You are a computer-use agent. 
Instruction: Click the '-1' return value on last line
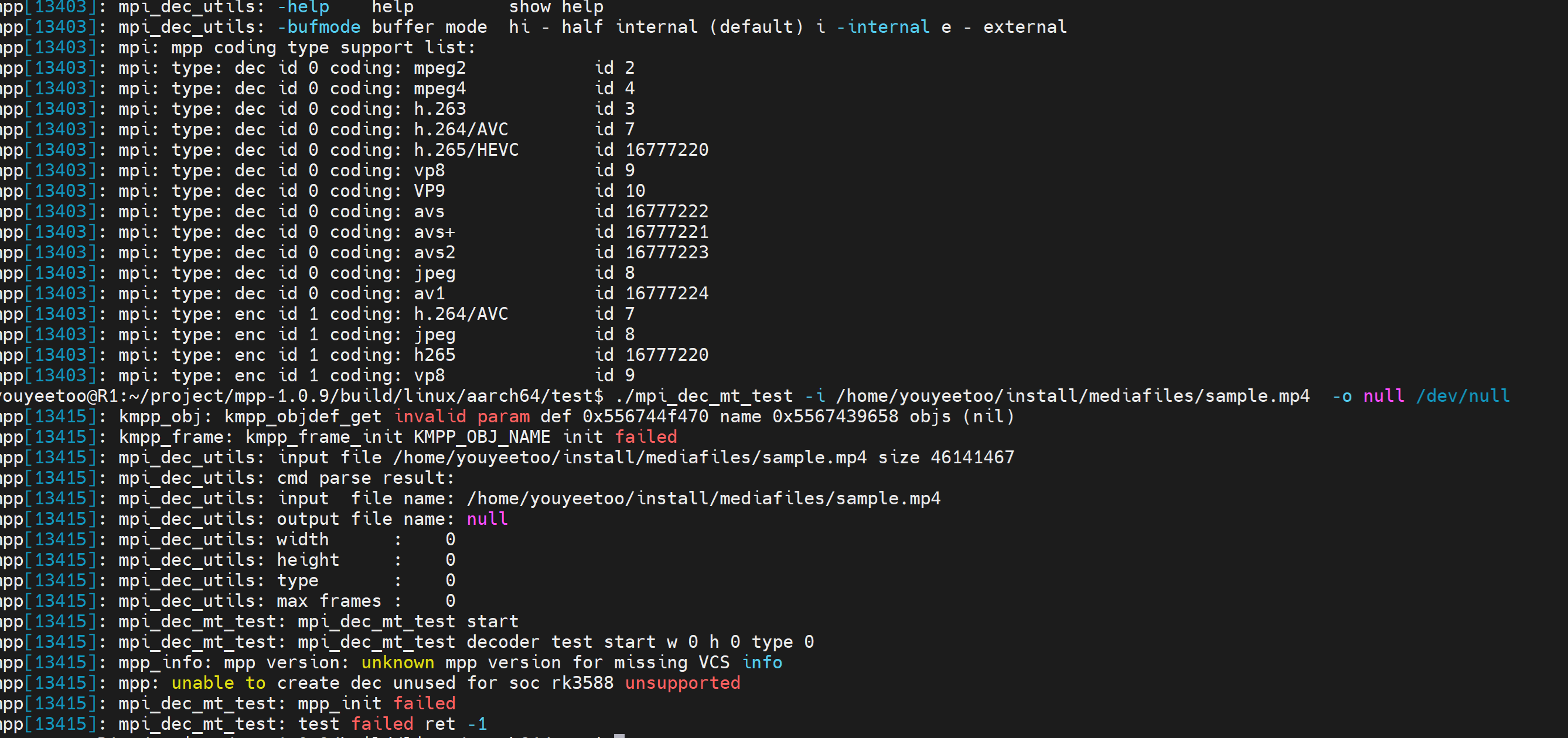coord(477,723)
